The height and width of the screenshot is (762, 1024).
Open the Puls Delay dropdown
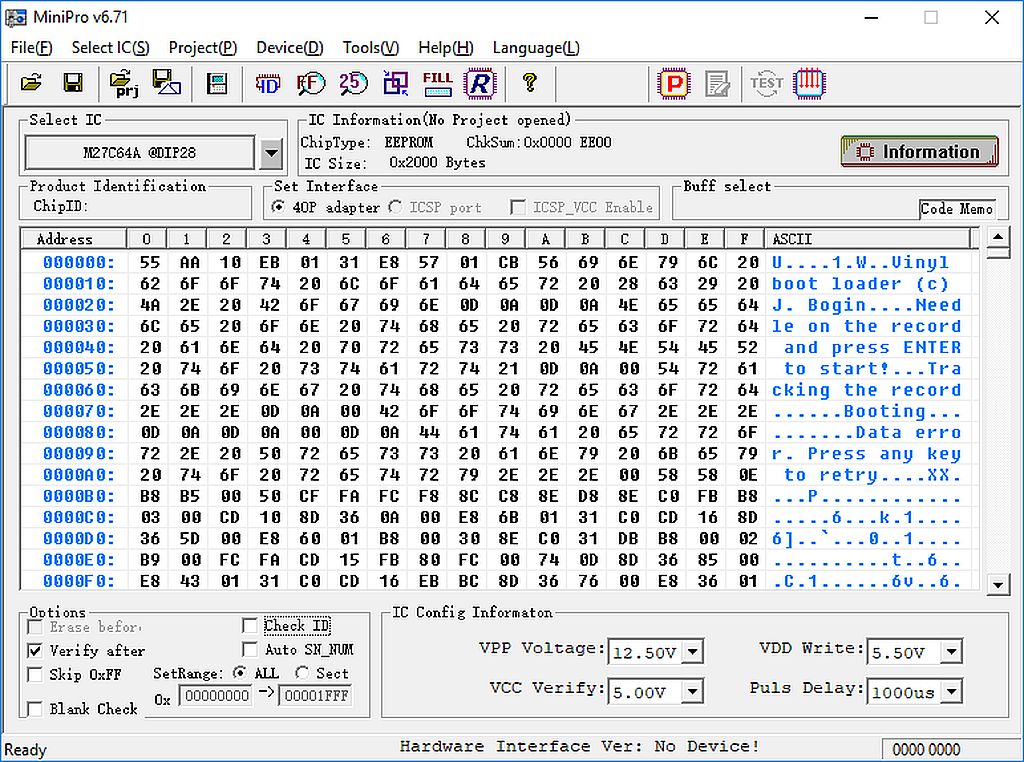click(x=951, y=691)
